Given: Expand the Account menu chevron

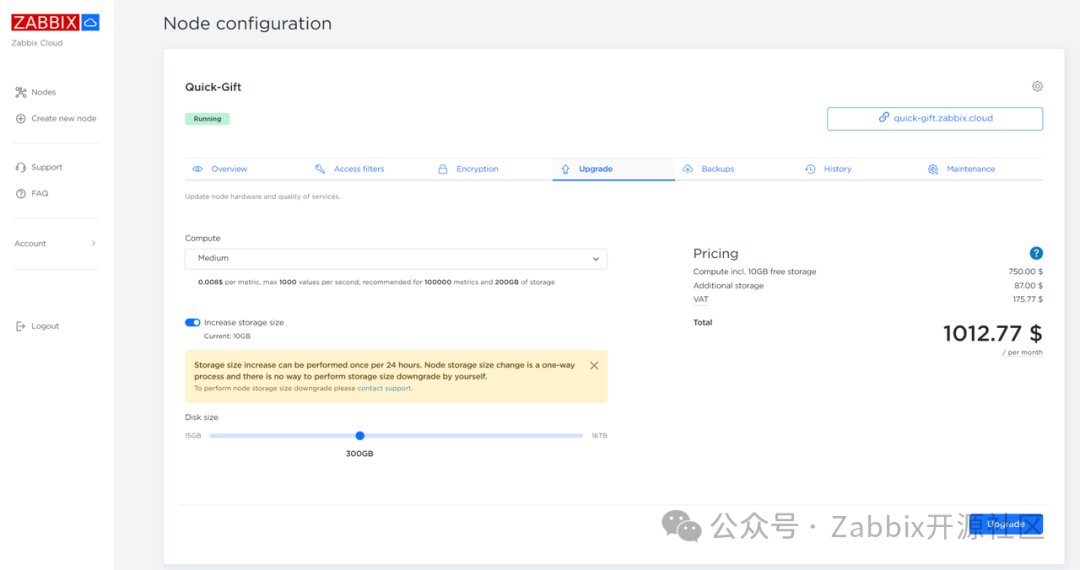Looking at the screenshot, I should pos(94,244).
